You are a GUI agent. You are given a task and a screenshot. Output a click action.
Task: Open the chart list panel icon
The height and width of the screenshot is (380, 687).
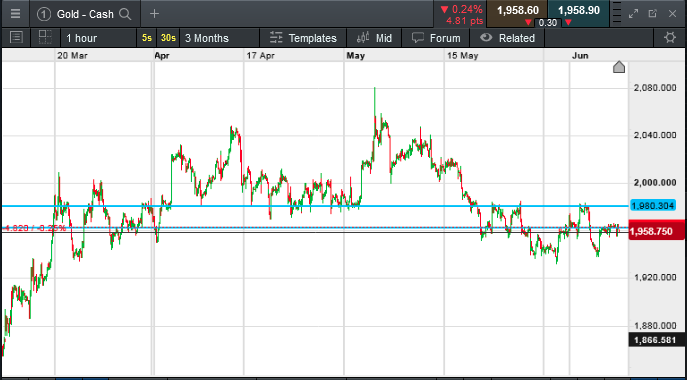click(x=16, y=38)
